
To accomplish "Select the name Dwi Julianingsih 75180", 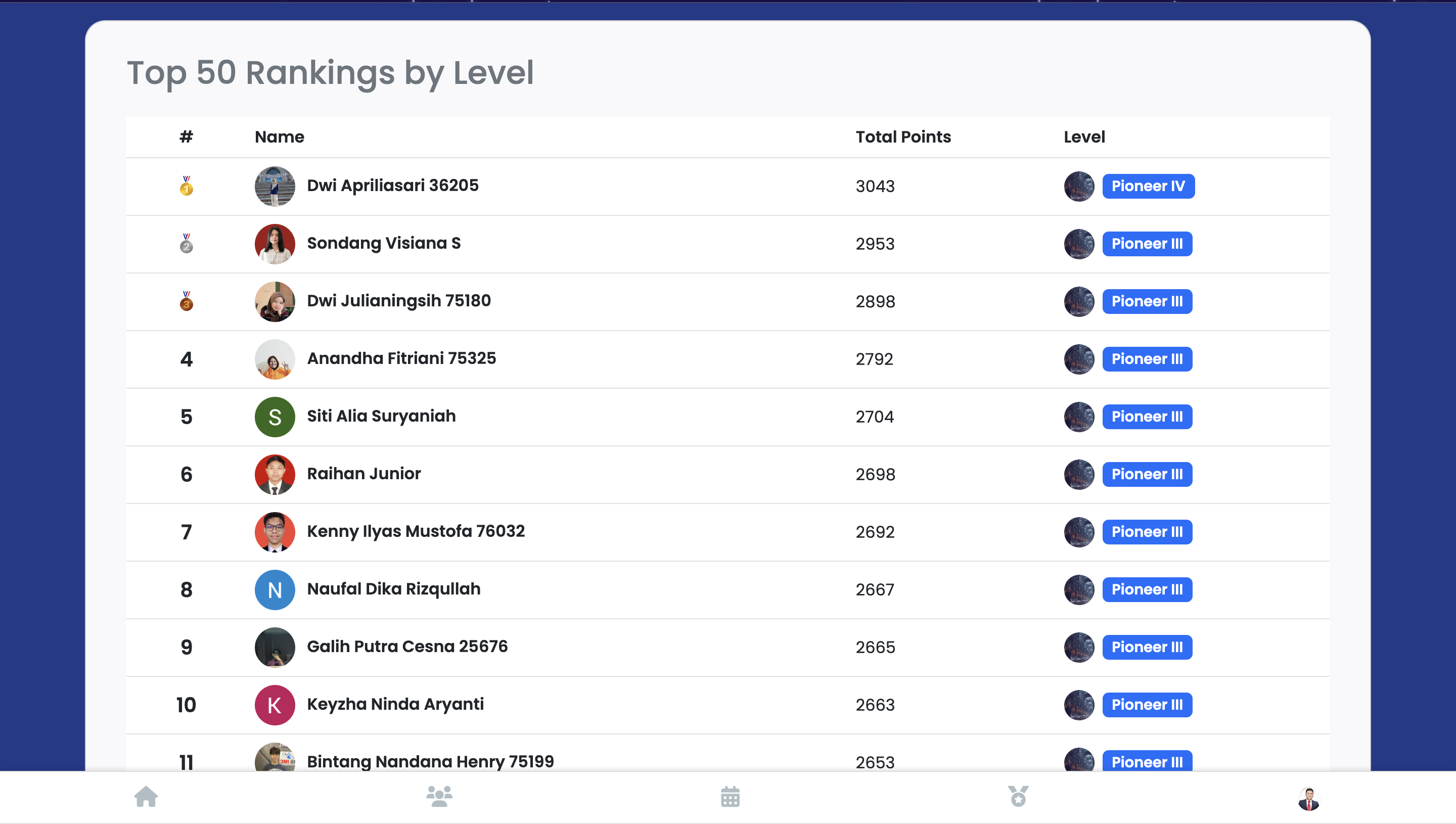I will tap(399, 301).
